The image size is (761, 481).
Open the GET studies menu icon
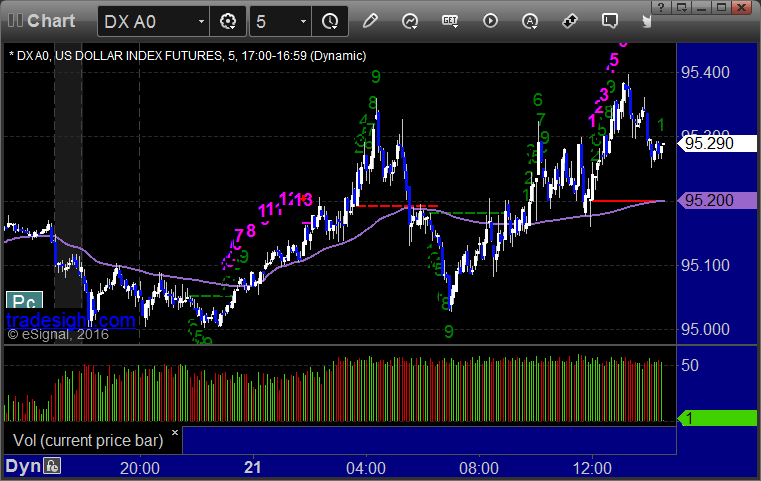450,21
